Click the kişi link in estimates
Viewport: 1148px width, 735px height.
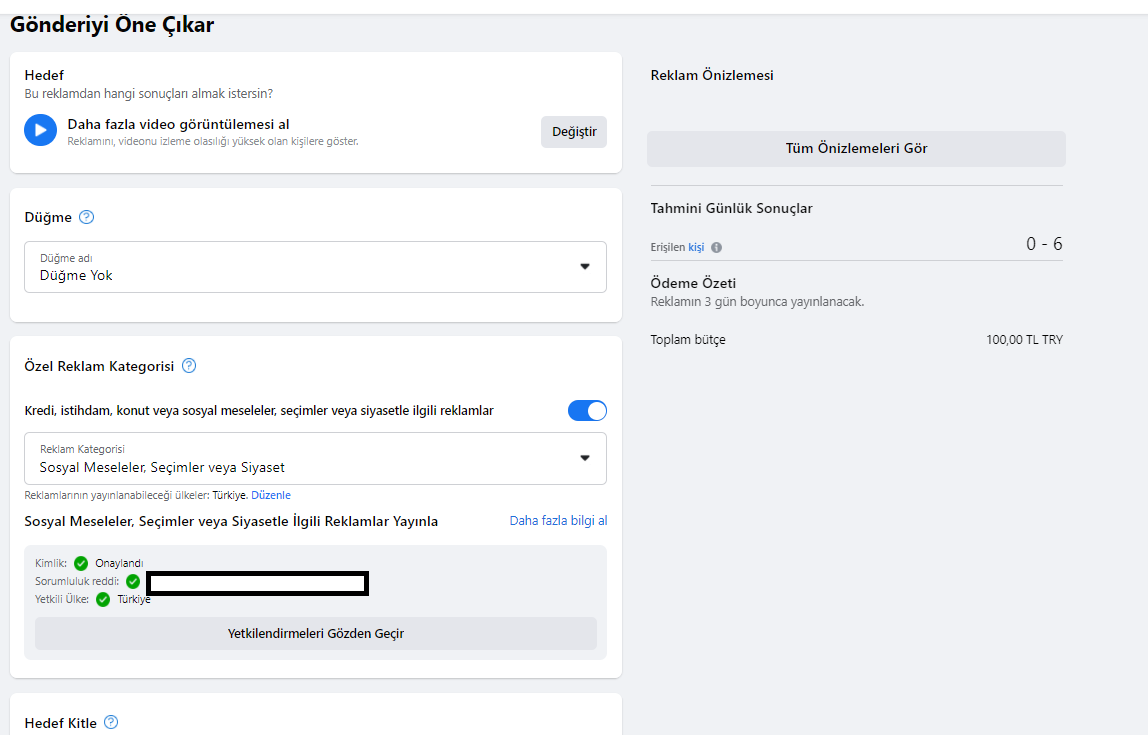point(696,247)
